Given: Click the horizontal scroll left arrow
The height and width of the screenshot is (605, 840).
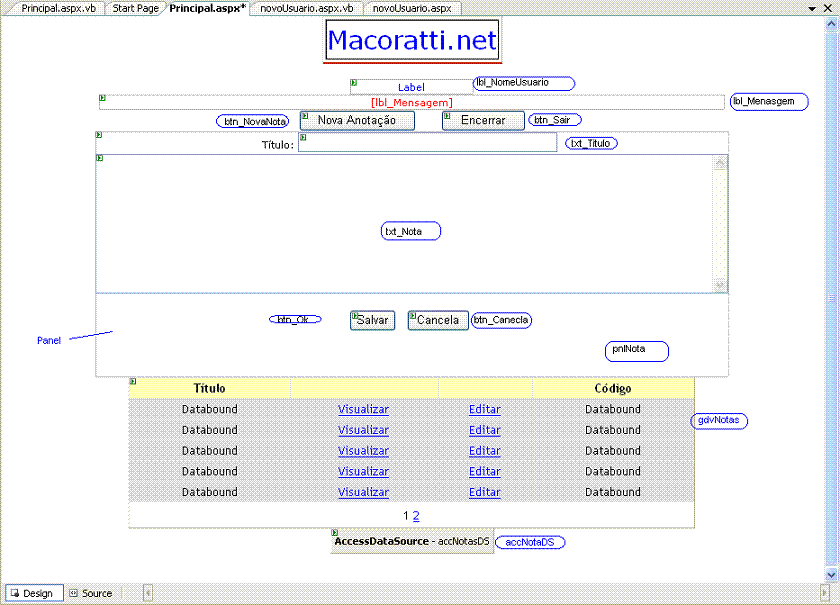Looking at the screenshot, I should click(148, 593).
